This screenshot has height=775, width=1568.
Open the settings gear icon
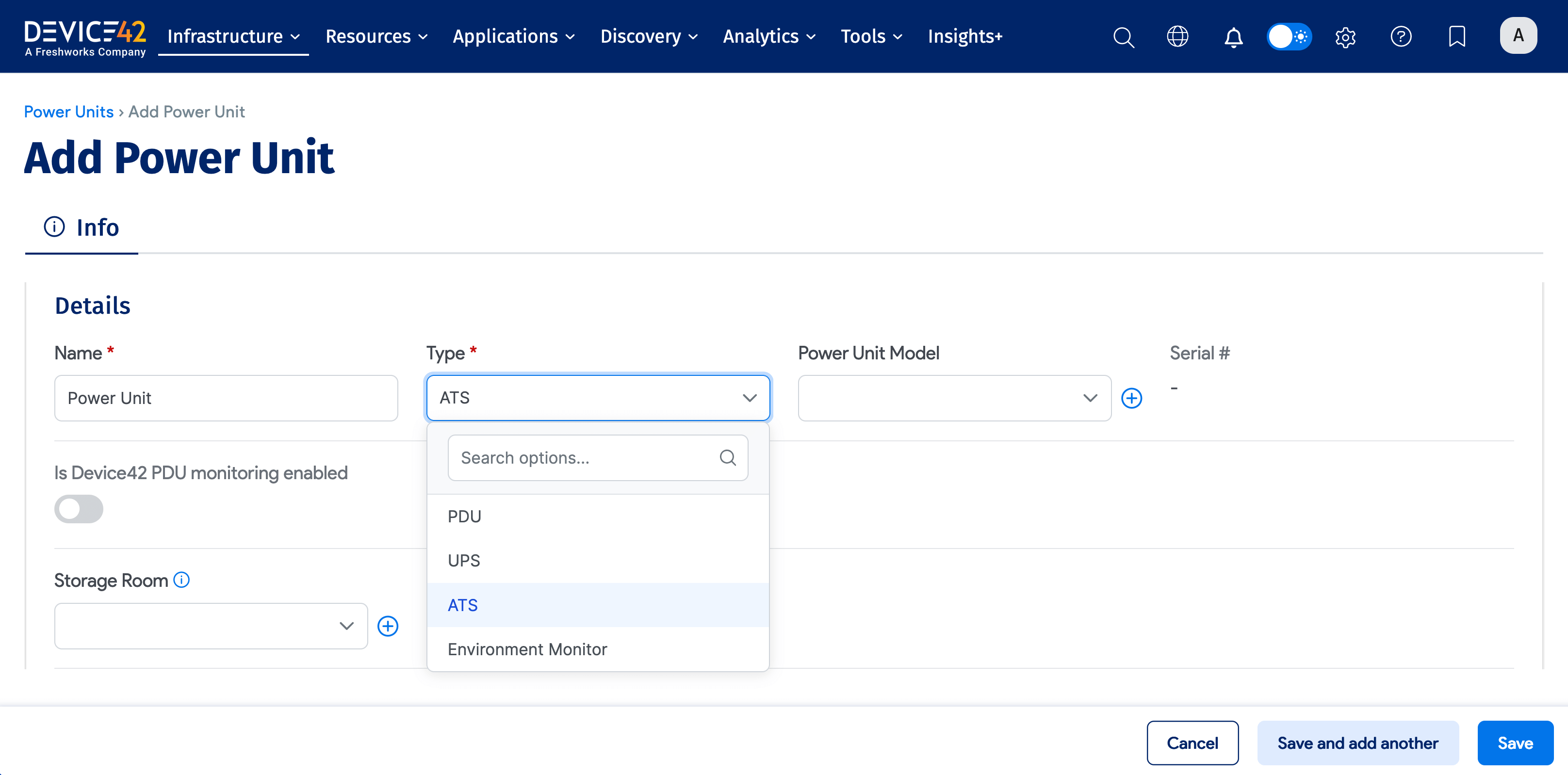(1345, 37)
